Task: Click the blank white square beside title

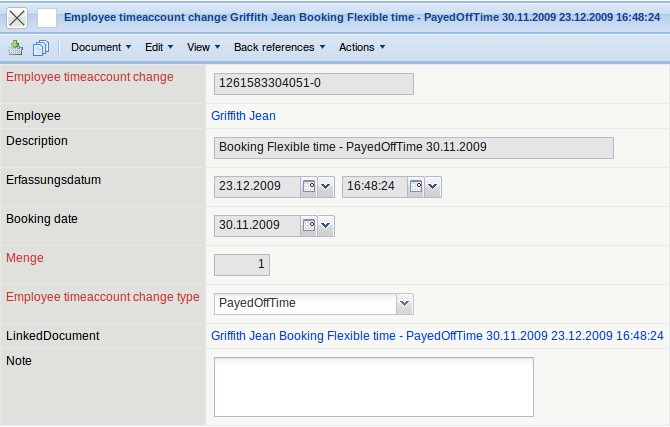Action: 47,18
